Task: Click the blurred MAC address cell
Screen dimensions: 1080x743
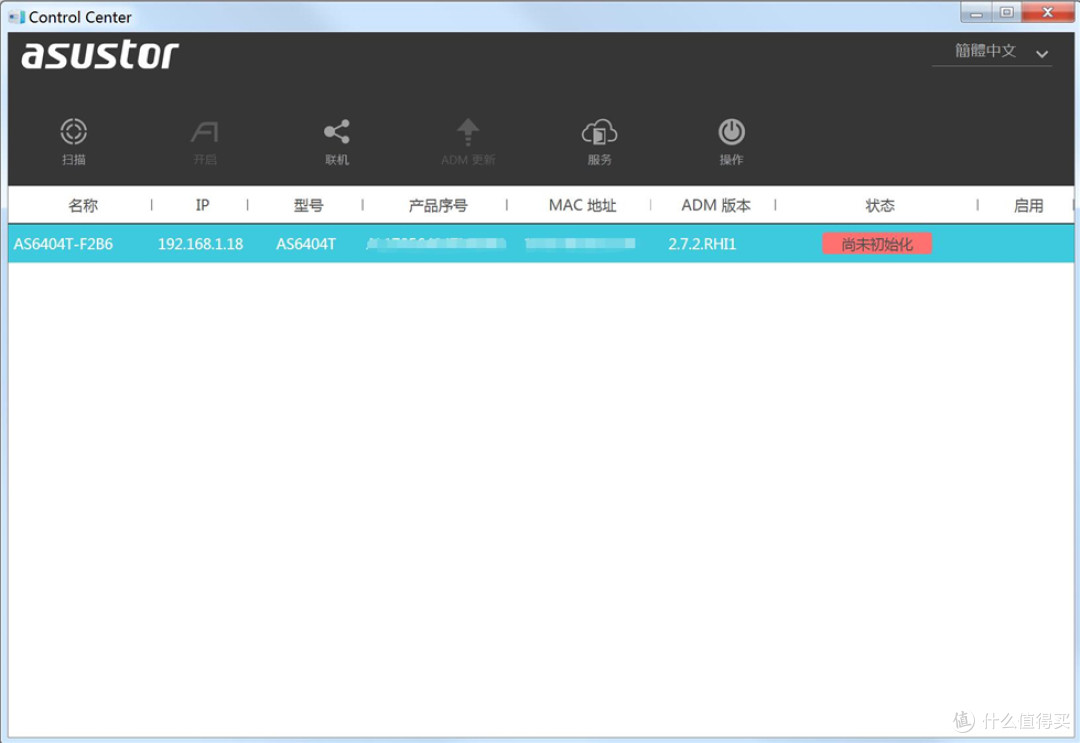Action: tap(580, 243)
